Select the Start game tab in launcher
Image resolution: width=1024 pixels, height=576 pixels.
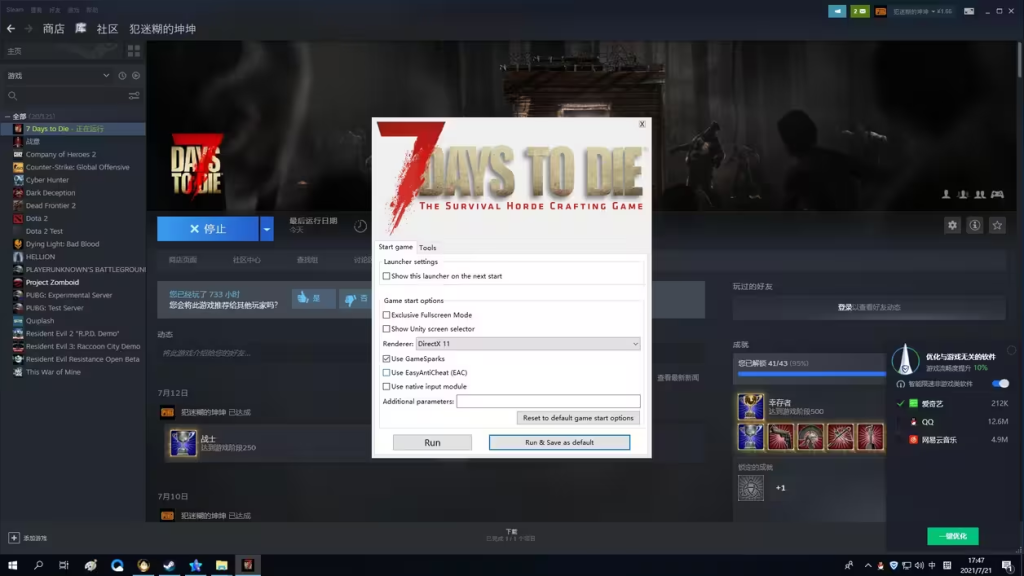point(396,247)
